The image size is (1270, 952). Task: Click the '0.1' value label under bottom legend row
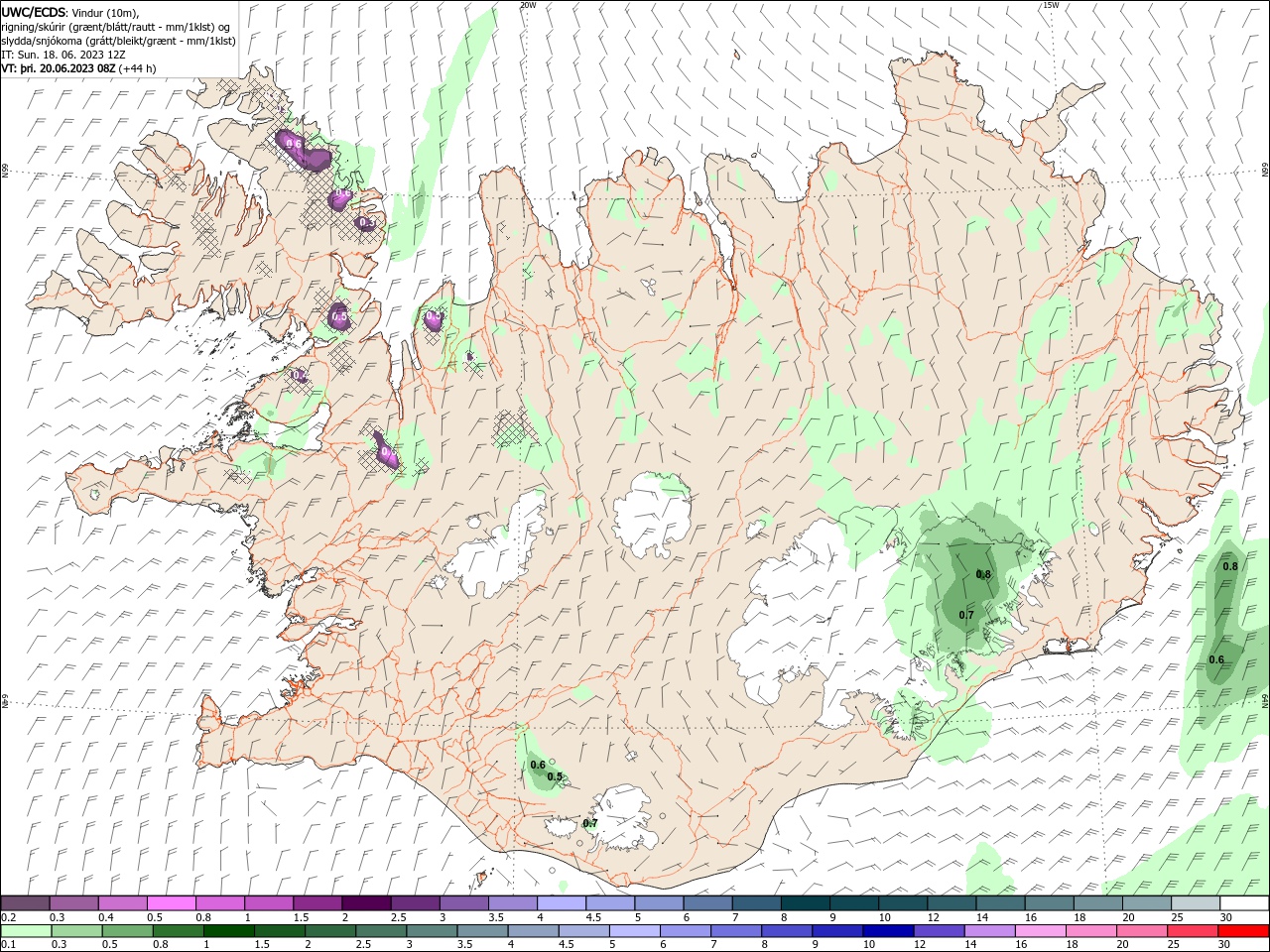(8, 945)
